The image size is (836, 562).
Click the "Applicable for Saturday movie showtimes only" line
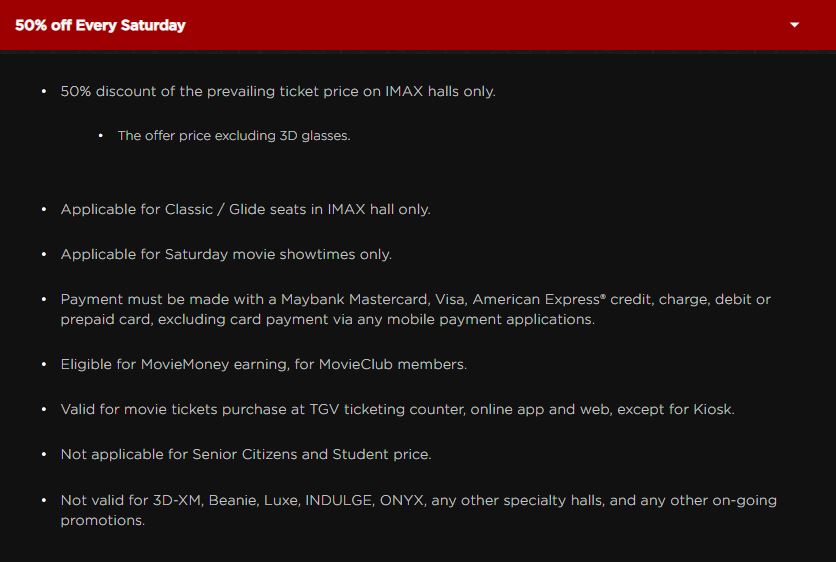coord(226,254)
